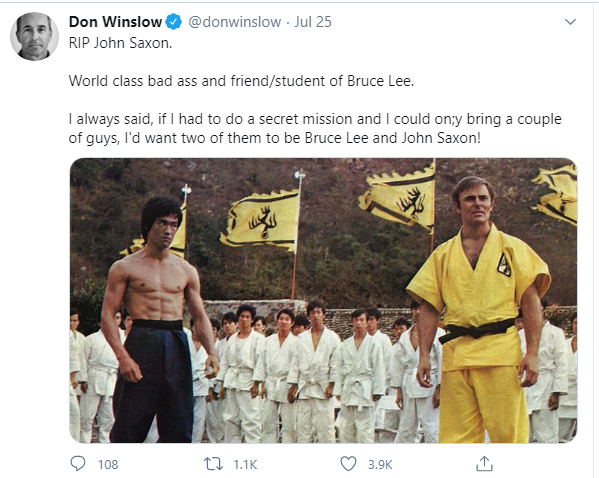Click the reply speech bubble icon

[78, 464]
